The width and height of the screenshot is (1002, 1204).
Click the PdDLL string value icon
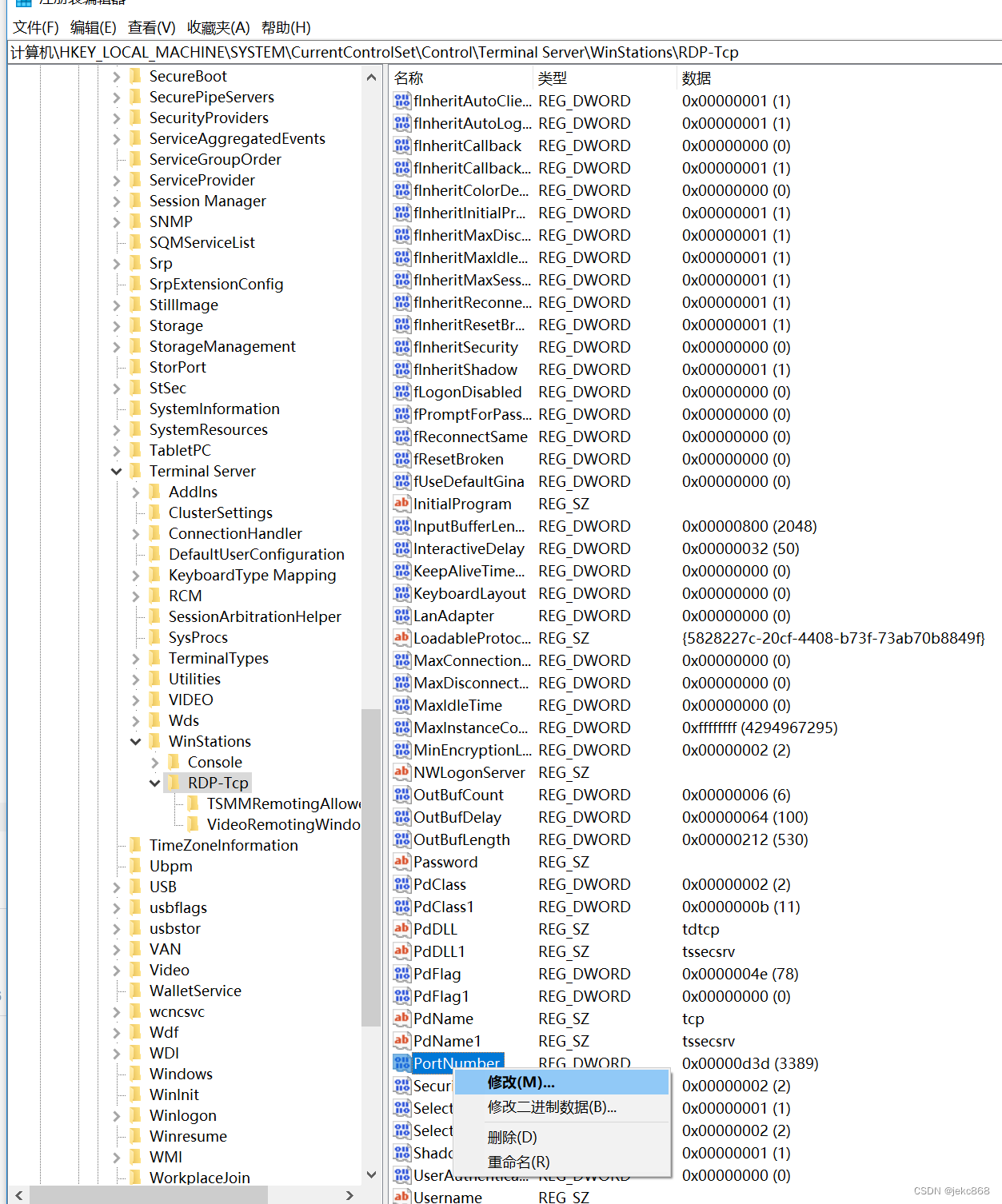pyautogui.click(x=402, y=929)
